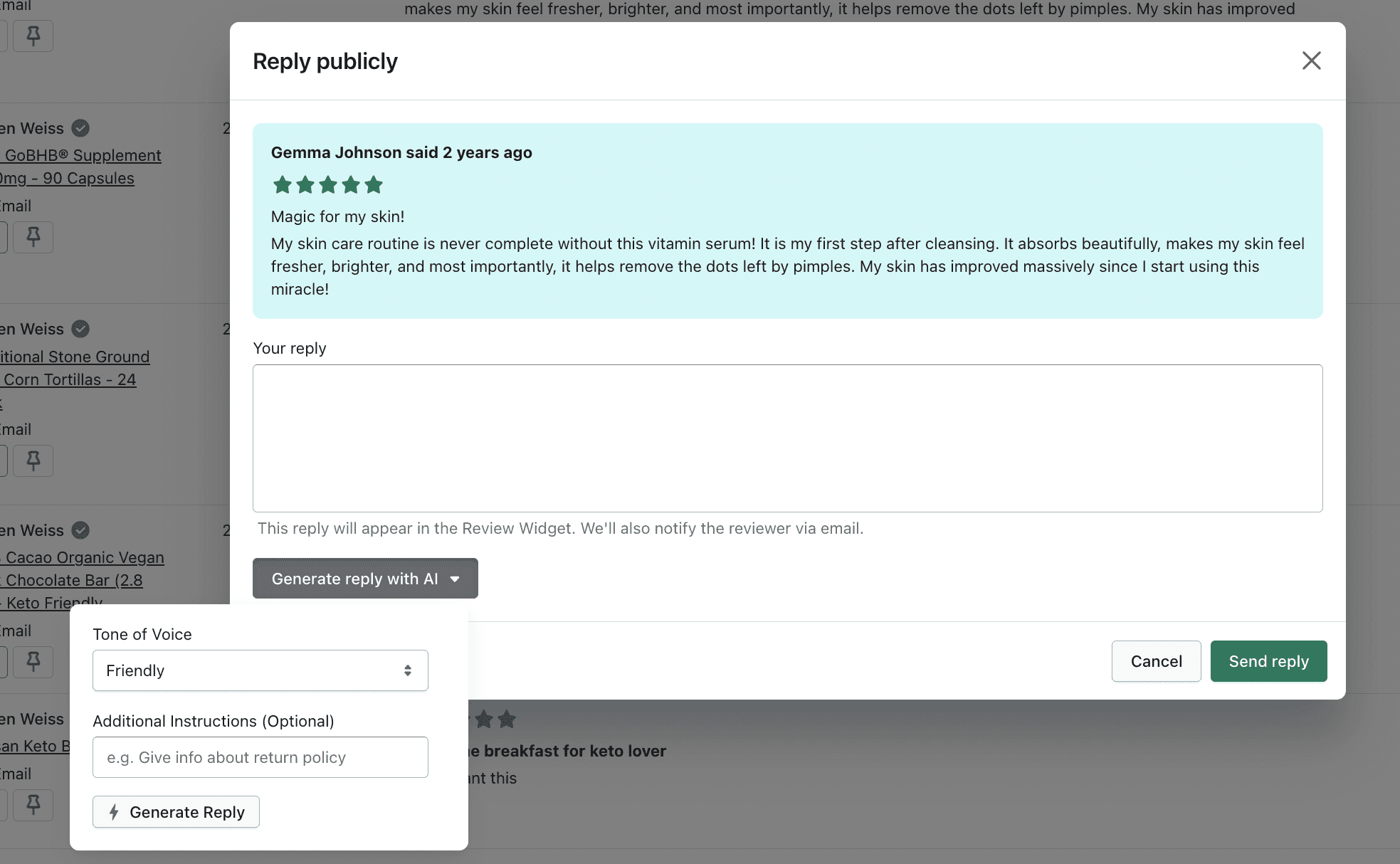Click the pin icon under Corn Tortillas review

coord(33,460)
